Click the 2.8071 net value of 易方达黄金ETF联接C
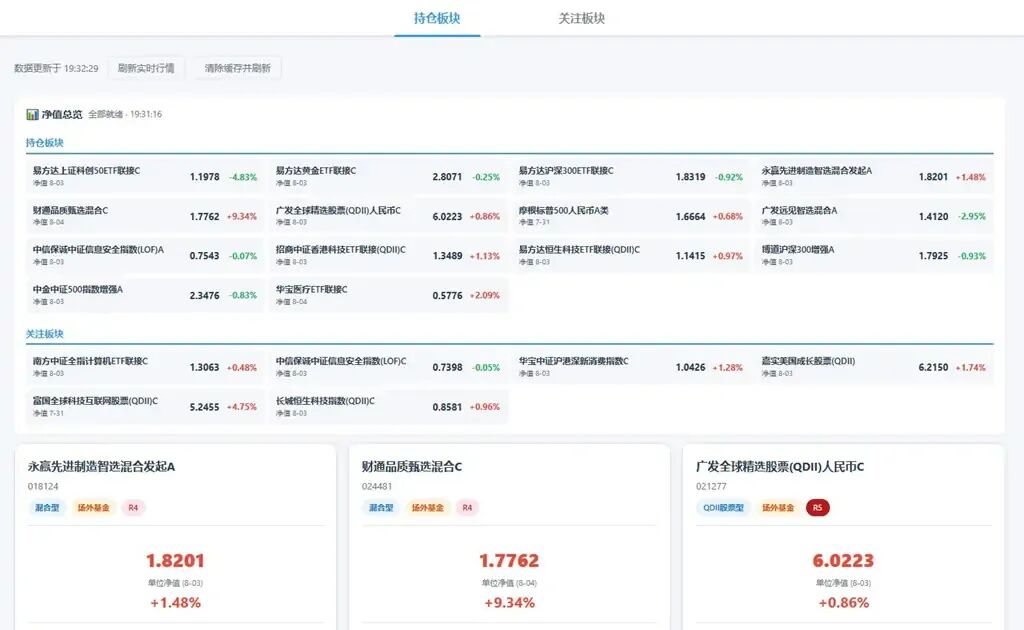1024x630 pixels. (447, 177)
